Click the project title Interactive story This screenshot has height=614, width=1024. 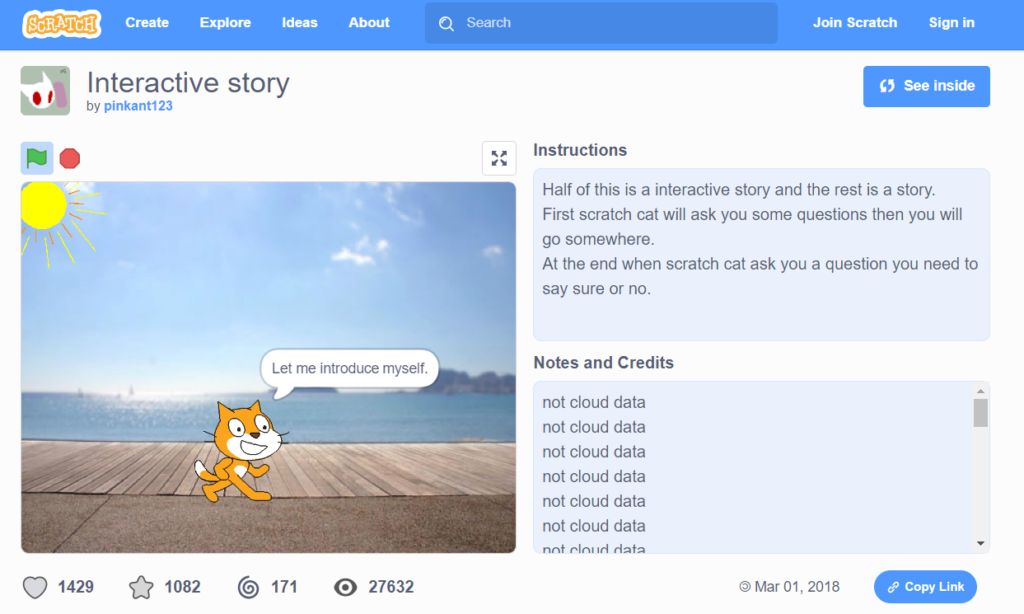[x=188, y=83]
